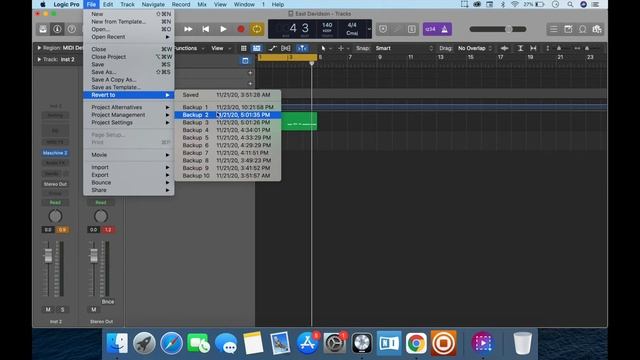Open the View menu in tracks toolbar
Screen dimensions: 640x360
pyautogui.click(x=221, y=48)
